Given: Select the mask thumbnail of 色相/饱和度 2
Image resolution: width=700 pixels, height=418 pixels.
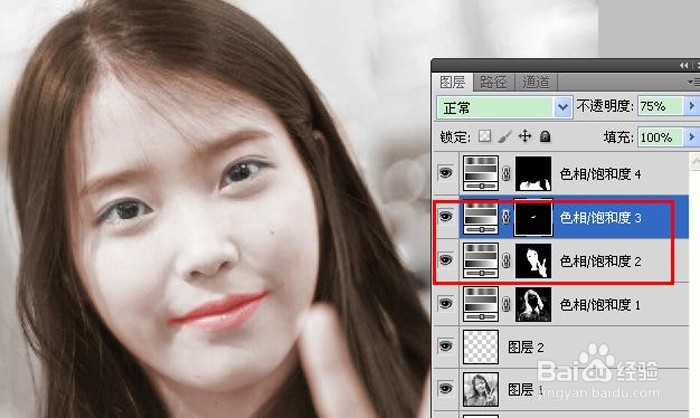Looking at the screenshot, I should click(533, 260).
